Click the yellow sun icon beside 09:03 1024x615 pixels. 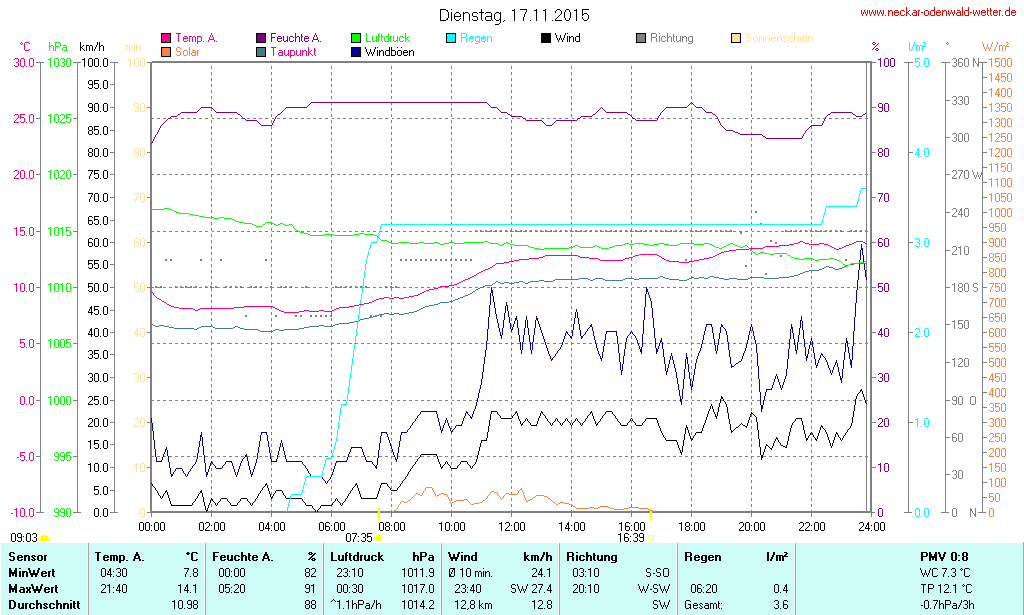[45, 538]
